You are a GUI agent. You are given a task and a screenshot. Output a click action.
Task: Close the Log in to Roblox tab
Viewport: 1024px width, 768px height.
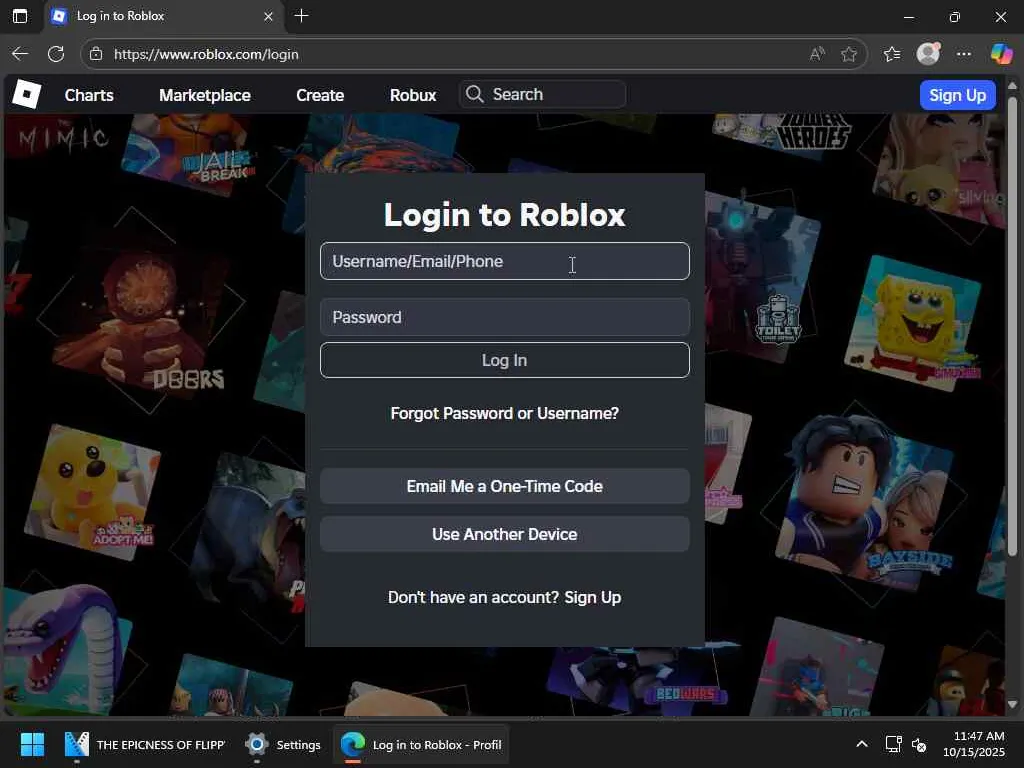268,16
